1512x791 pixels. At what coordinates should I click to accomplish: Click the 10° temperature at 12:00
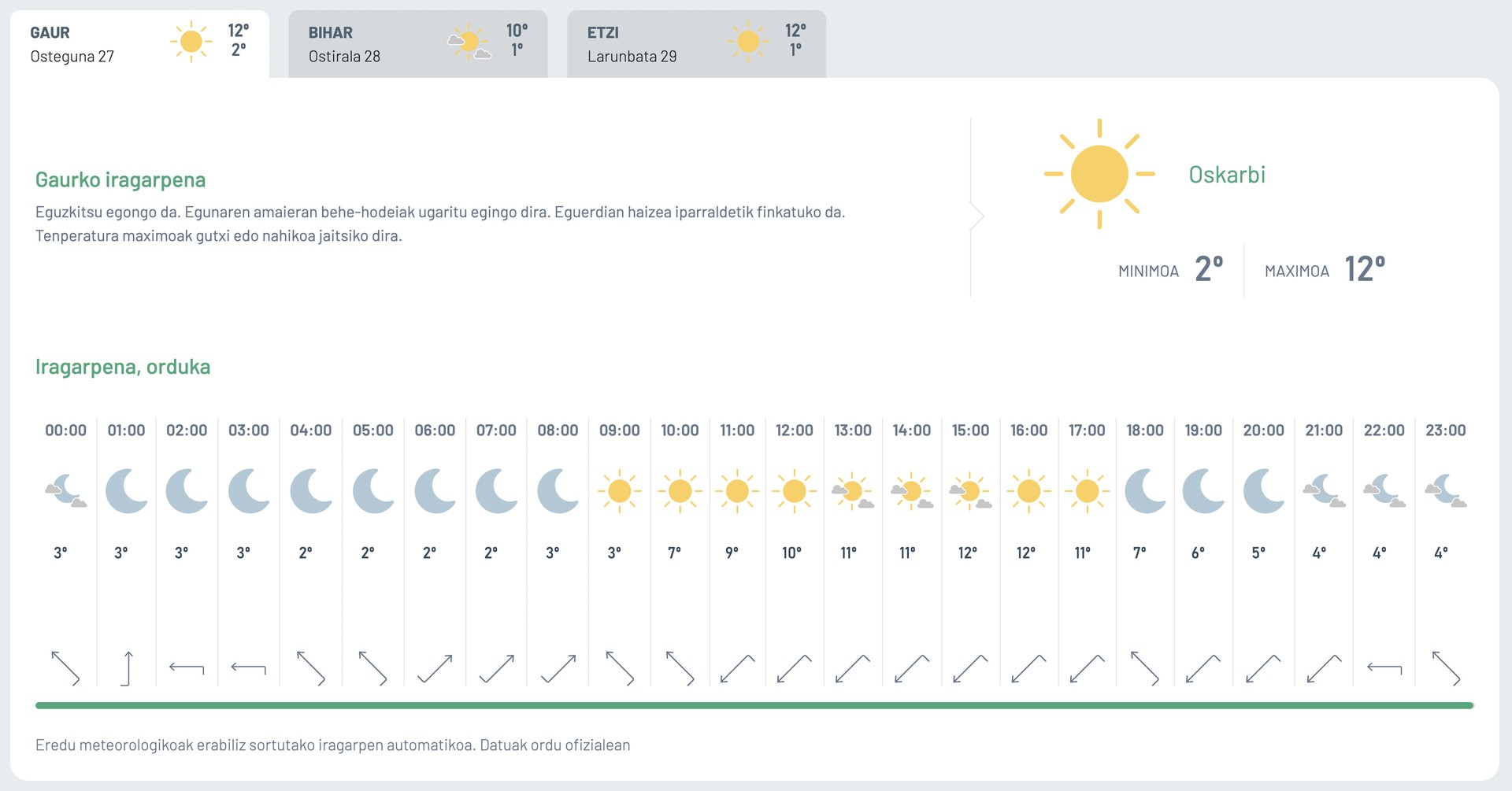pyautogui.click(x=791, y=553)
